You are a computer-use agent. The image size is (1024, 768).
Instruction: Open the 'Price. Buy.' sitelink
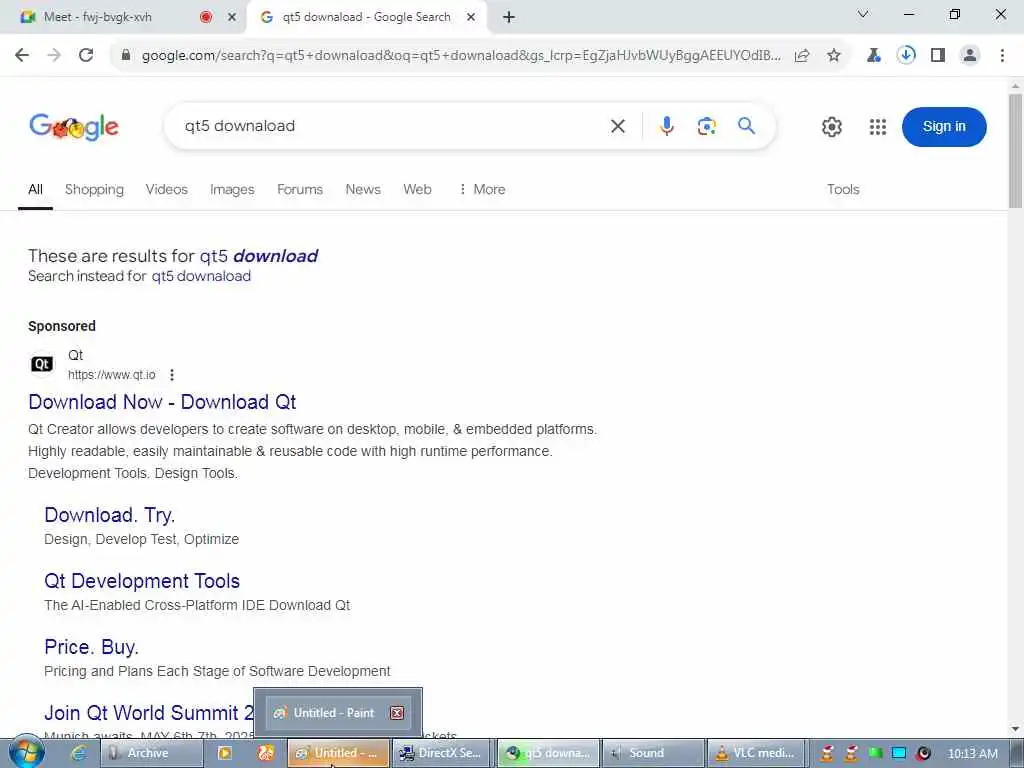point(91,647)
